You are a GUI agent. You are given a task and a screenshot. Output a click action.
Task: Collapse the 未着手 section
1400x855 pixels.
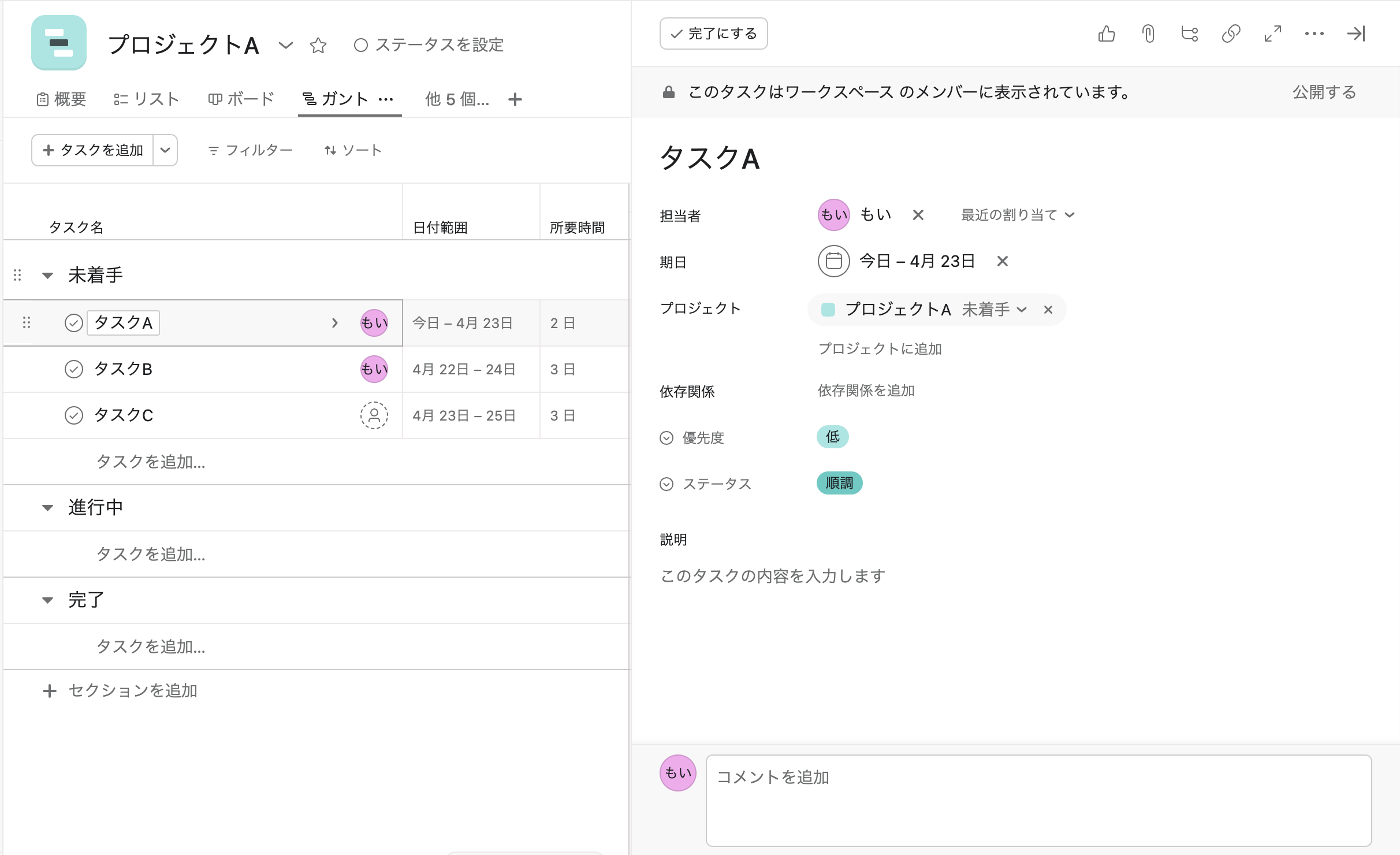48,276
